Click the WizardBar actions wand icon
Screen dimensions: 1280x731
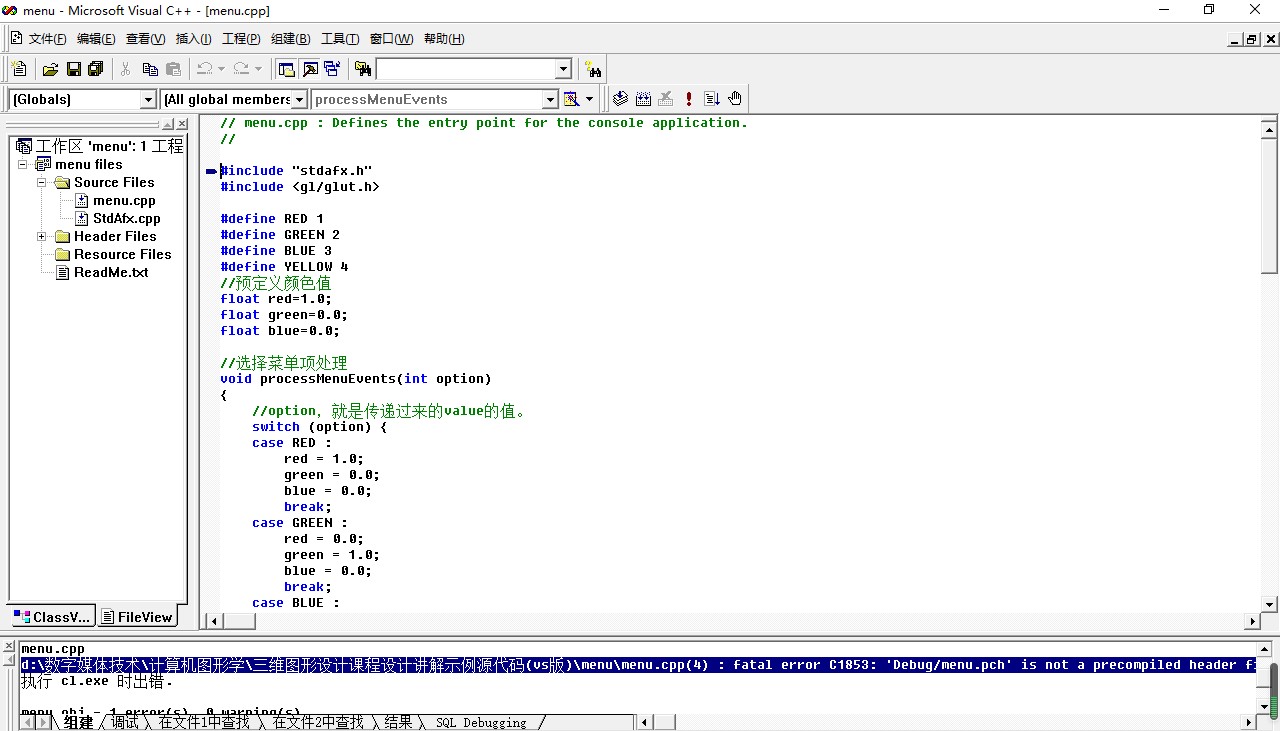[x=572, y=99]
